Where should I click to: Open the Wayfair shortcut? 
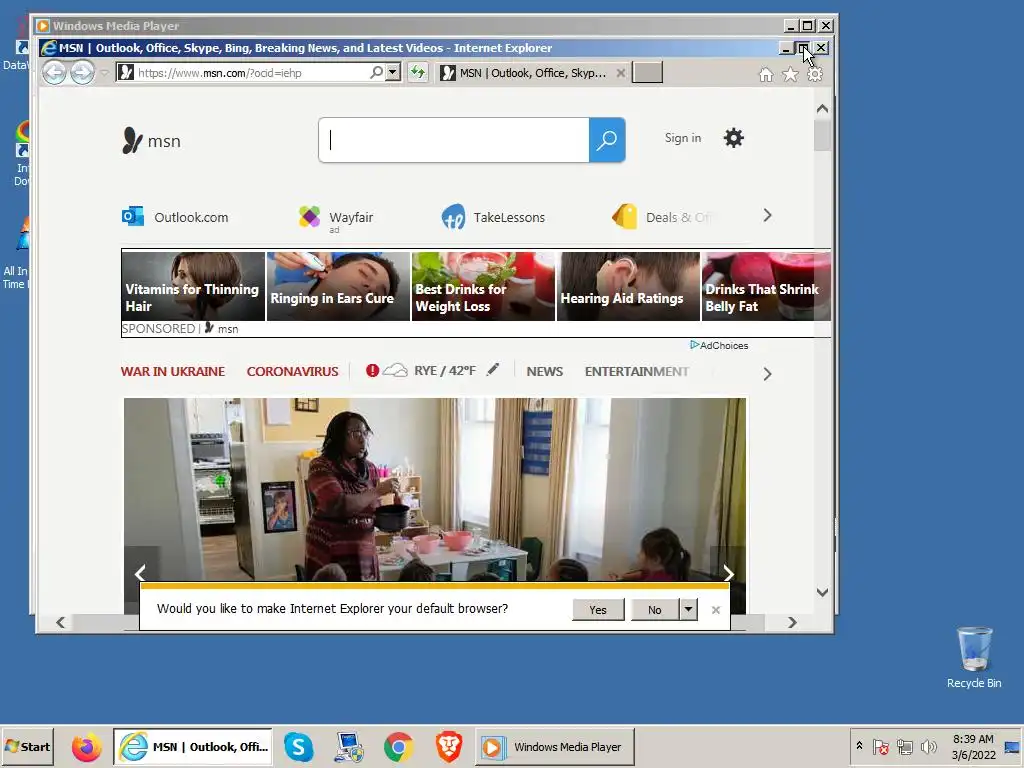click(336, 217)
